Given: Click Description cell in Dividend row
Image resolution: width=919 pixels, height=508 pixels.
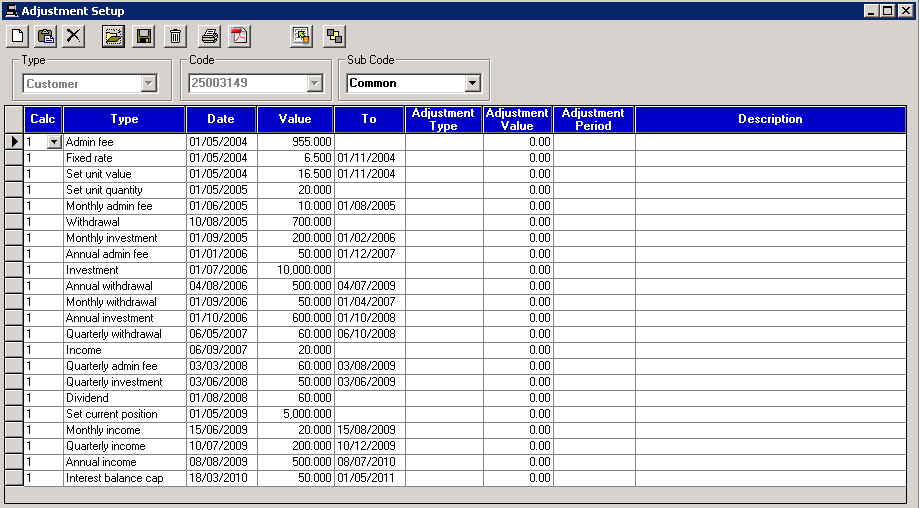Looking at the screenshot, I should (771, 398).
